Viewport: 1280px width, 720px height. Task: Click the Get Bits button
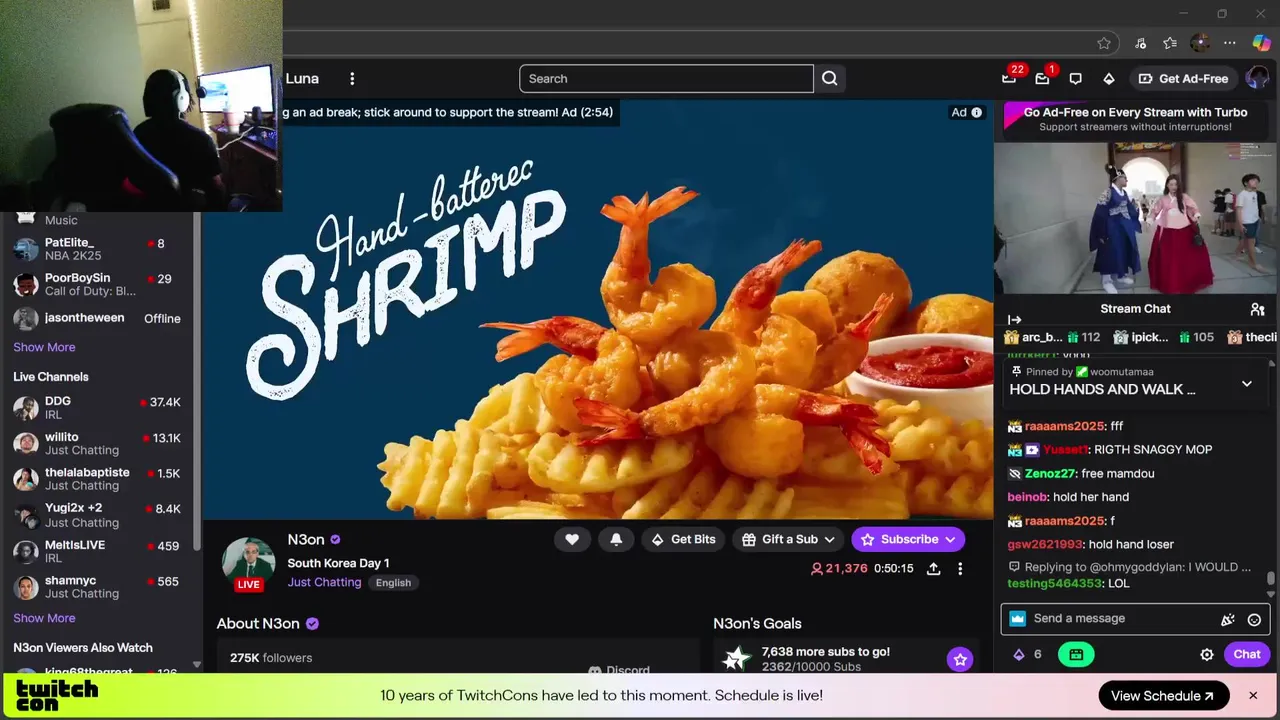point(684,539)
